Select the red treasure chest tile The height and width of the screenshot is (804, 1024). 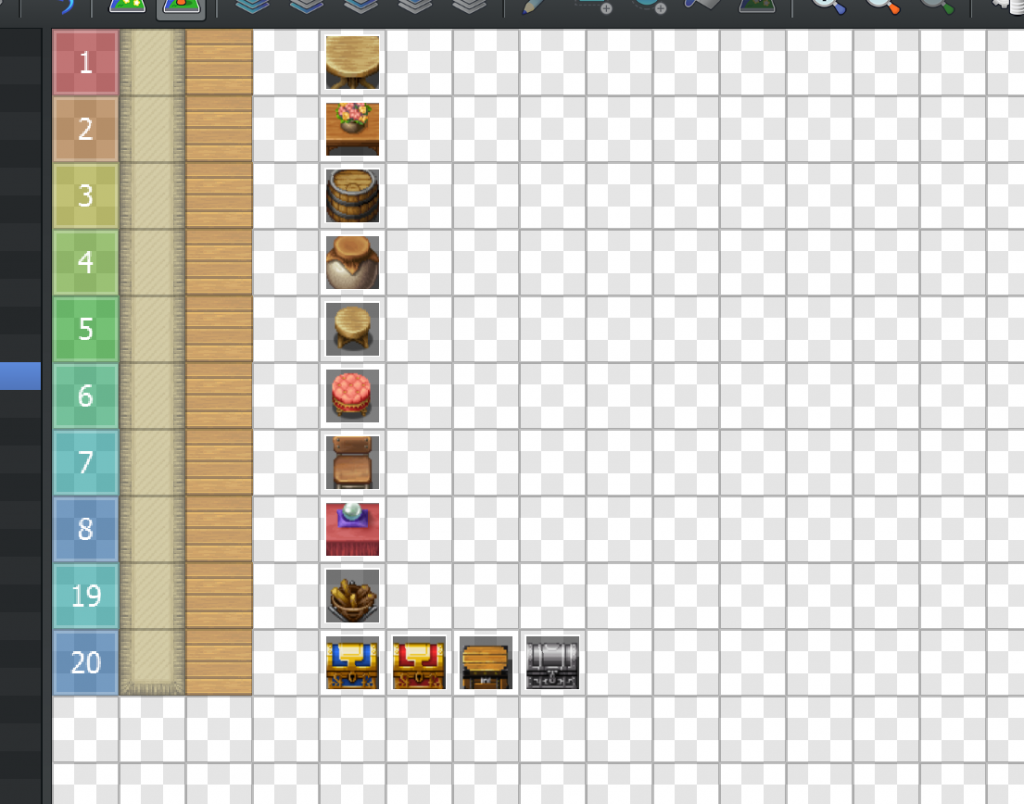(x=419, y=663)
